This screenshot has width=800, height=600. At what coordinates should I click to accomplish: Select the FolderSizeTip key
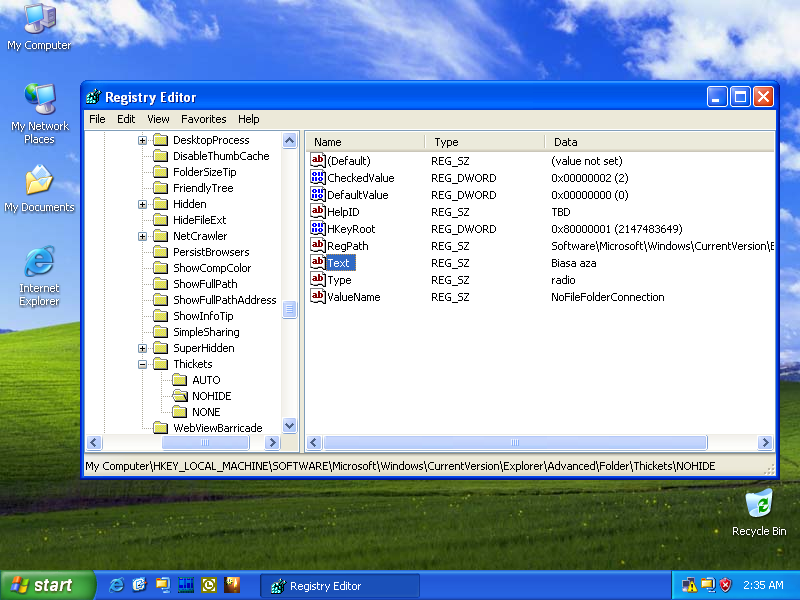coord(205,172)
